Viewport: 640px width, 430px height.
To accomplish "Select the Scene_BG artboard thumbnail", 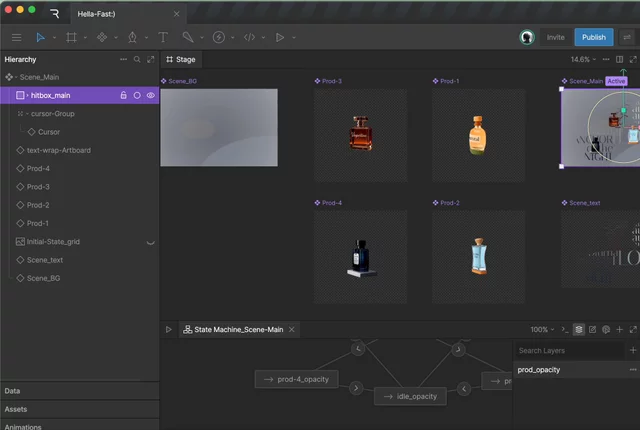I will (219, 128).
